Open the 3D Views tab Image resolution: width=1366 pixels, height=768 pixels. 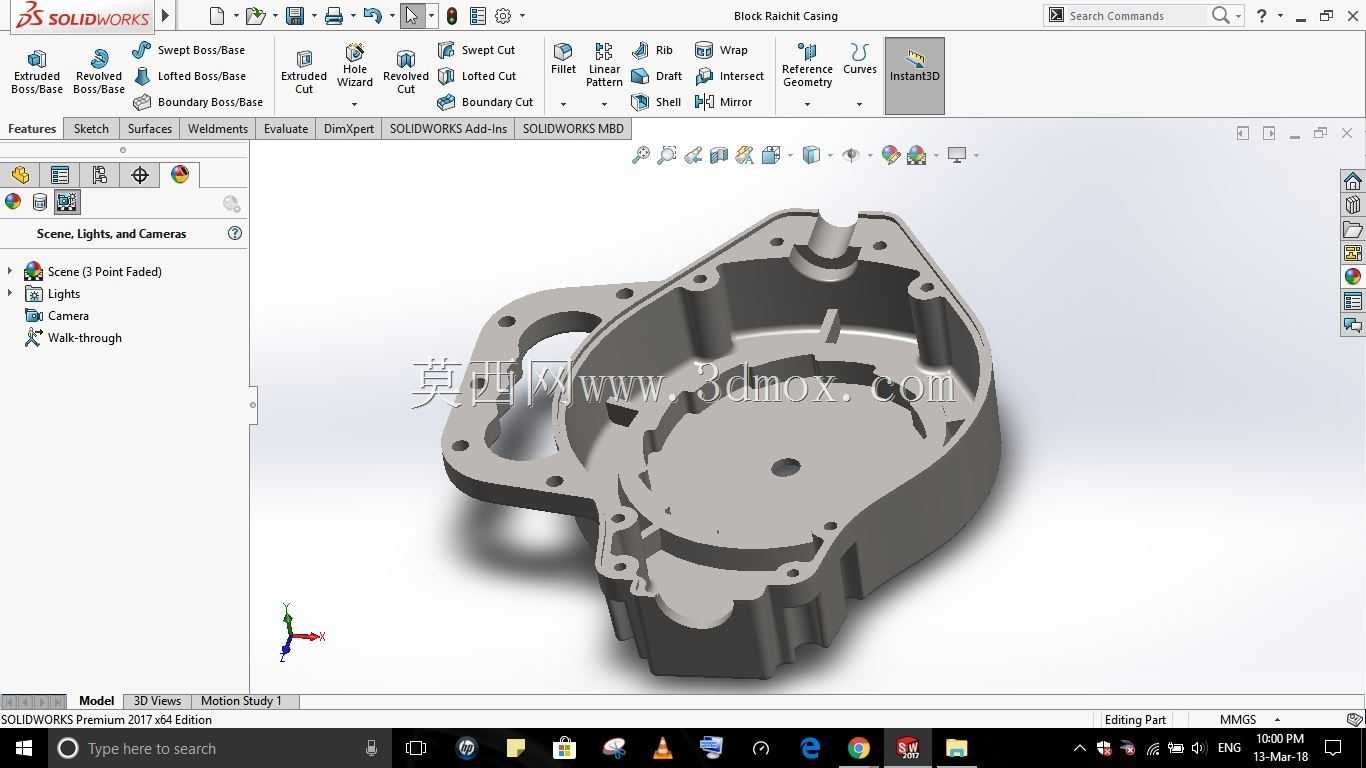point(157,701)
